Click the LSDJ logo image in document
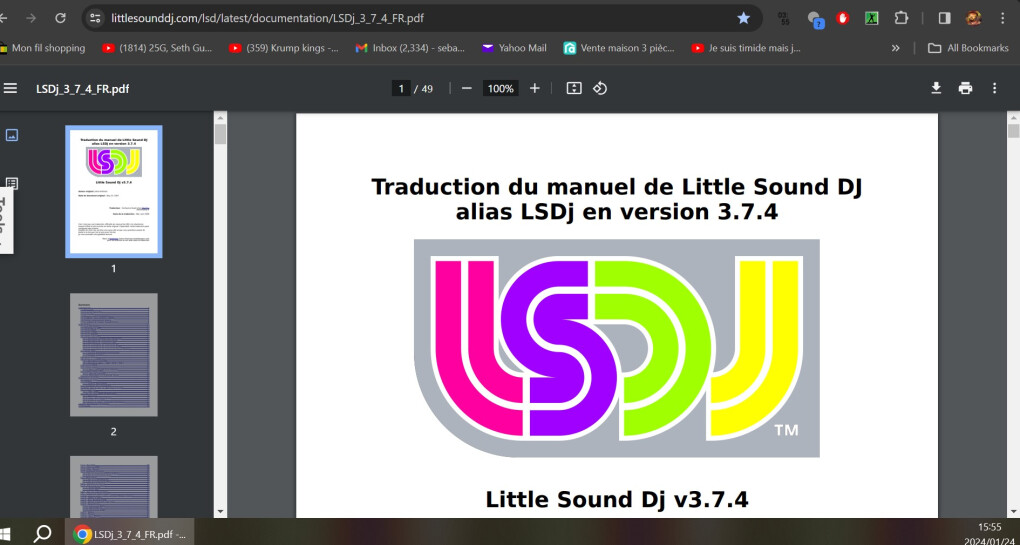Screen dimensions: 1020x545 (x=617, y=348)
